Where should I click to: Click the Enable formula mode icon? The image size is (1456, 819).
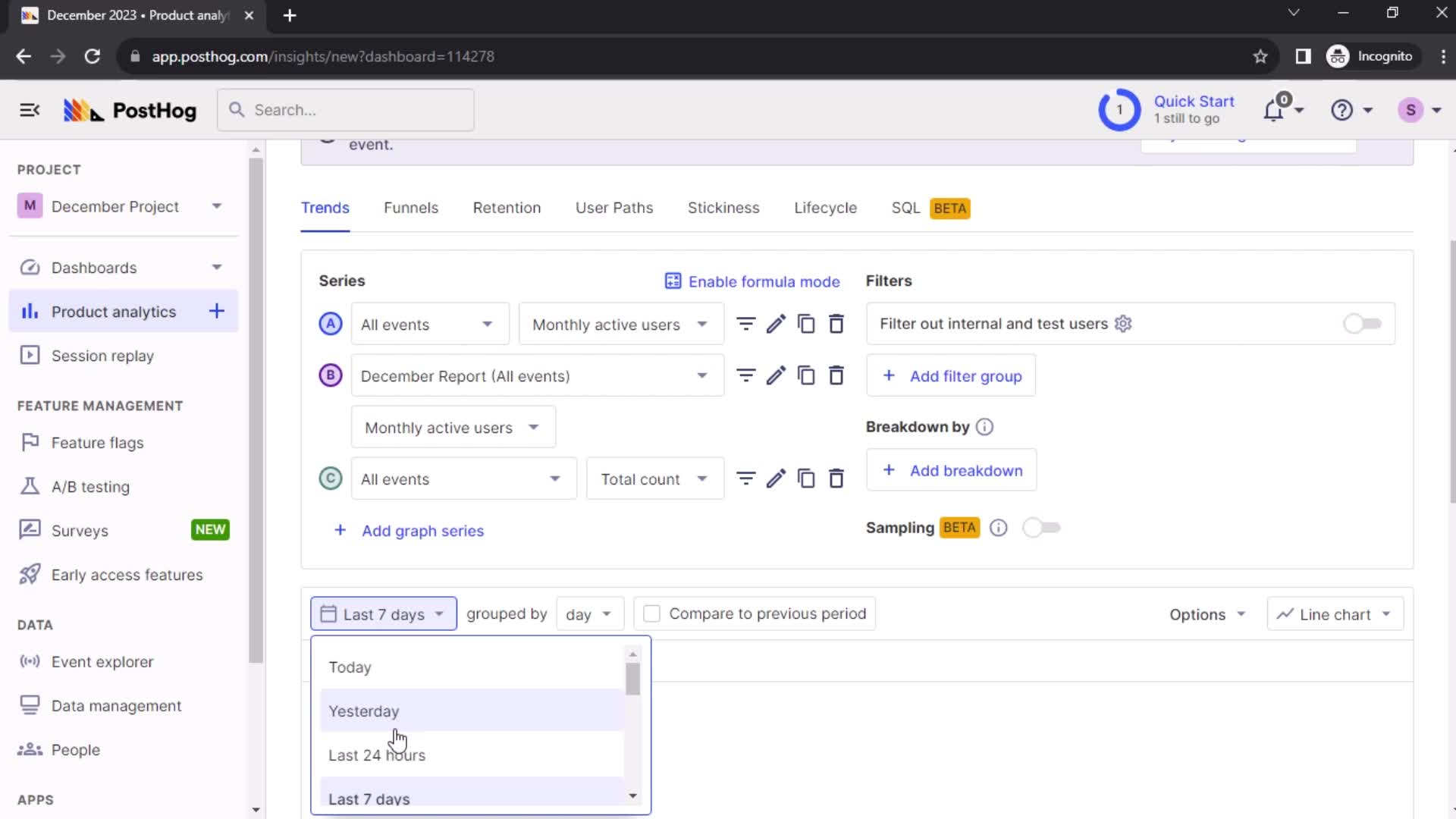tap(672, 281)
